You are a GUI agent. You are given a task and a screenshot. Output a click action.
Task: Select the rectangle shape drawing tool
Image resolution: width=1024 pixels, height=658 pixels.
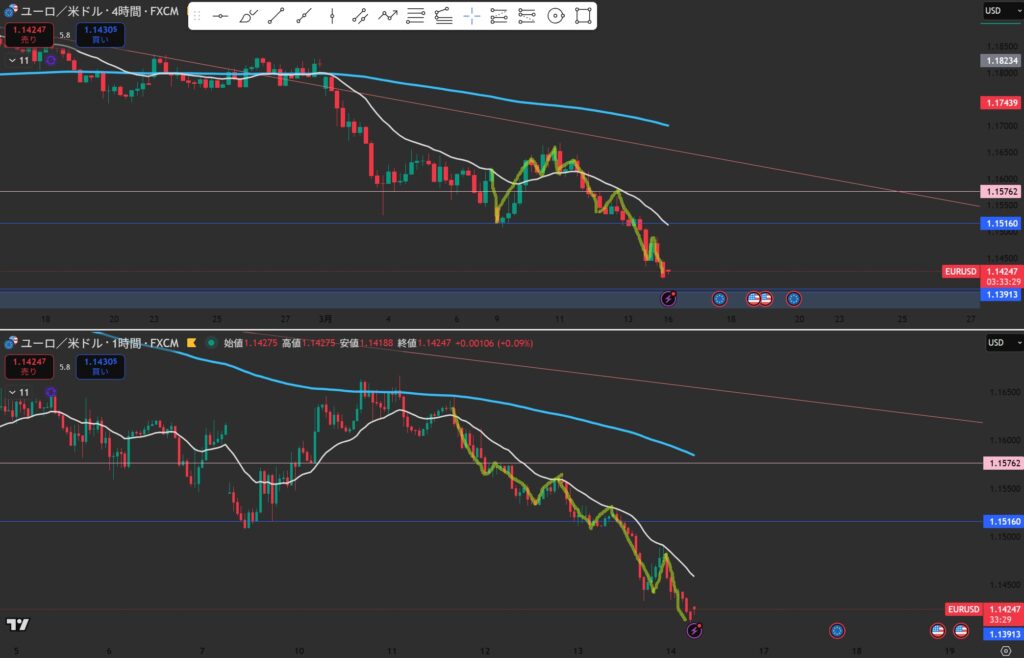584,16
